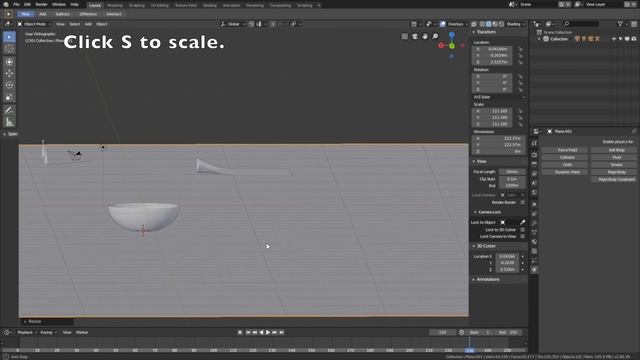Click the Subtract selection mode button
The width and height of the screenshot is (640, 360).
[62, 14]
